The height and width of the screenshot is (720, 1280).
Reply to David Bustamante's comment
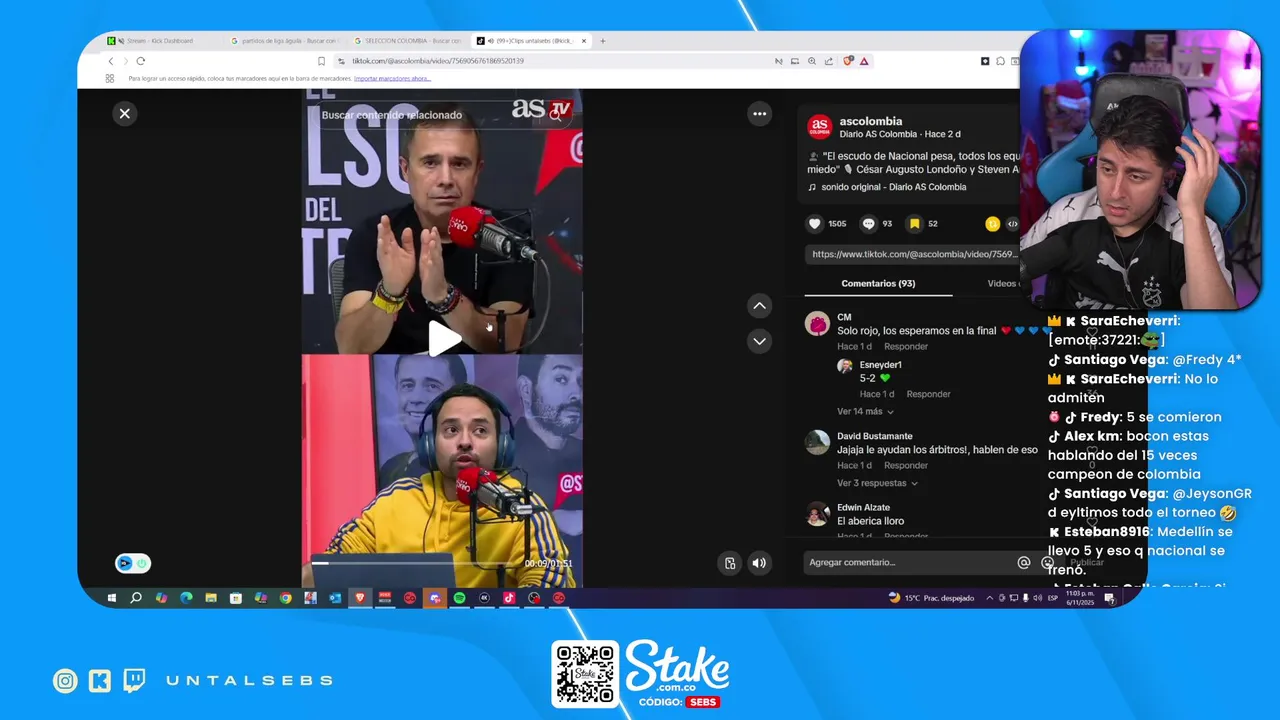(x=906, y=465)
